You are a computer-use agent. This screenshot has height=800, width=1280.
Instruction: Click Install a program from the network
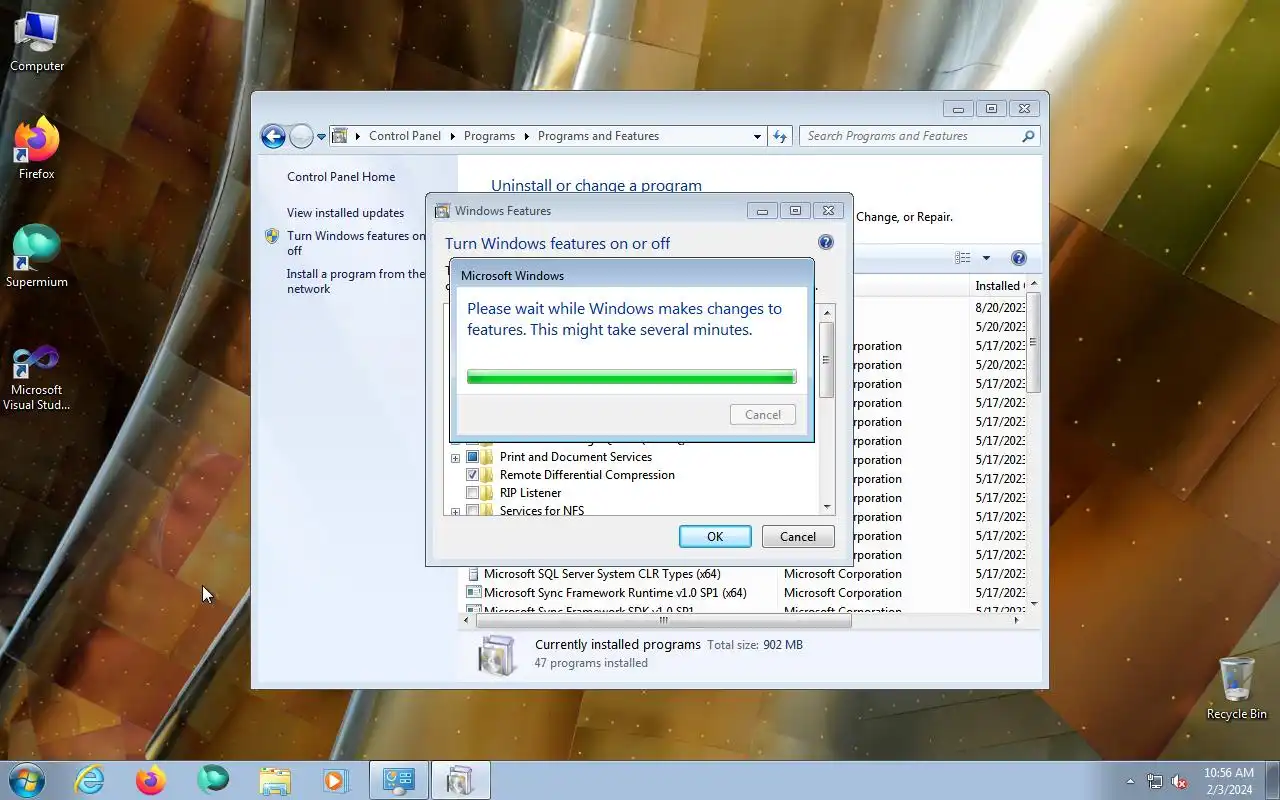click(355, 281)
